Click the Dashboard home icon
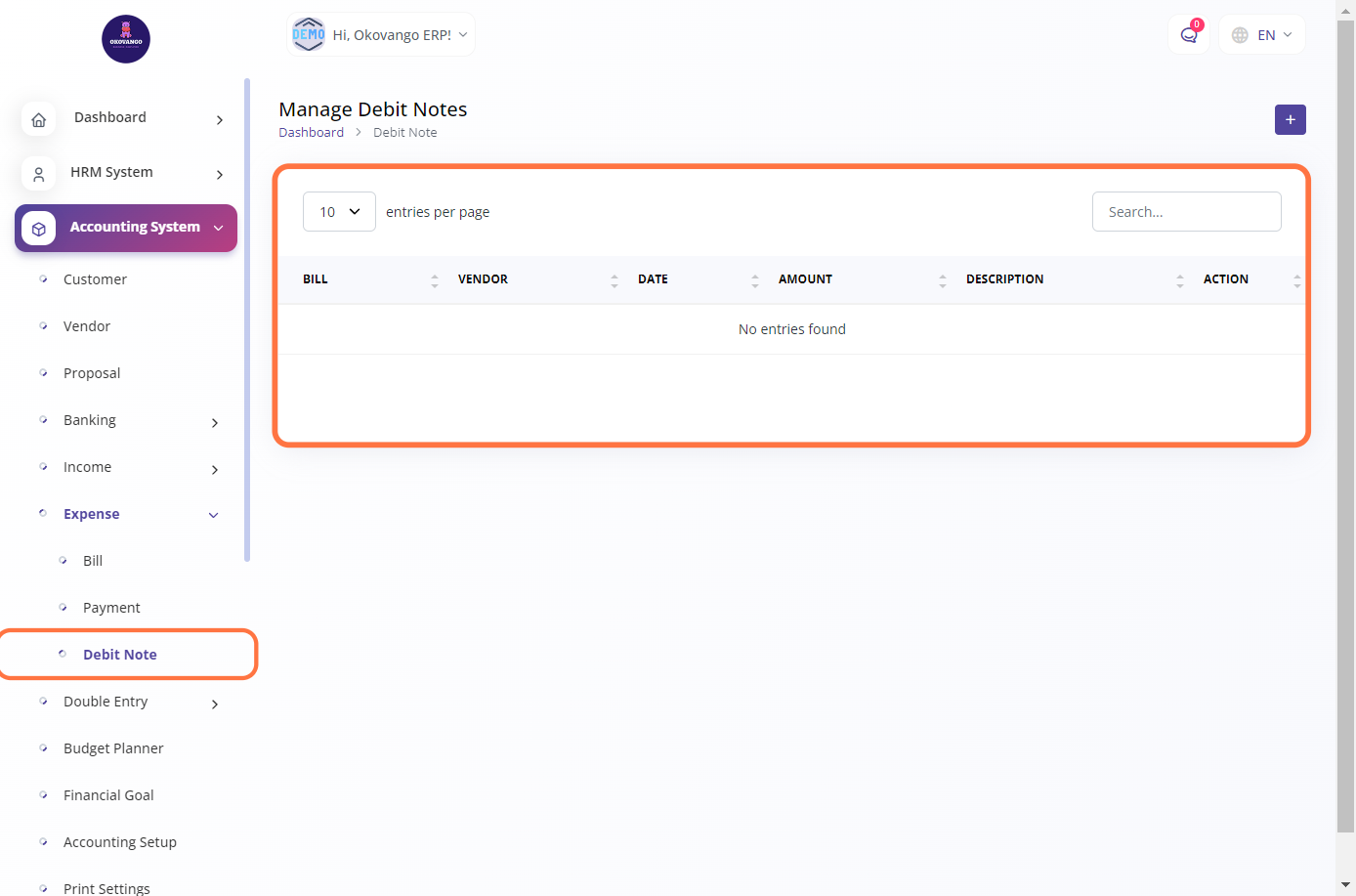1356x896 pixels. 39,119
